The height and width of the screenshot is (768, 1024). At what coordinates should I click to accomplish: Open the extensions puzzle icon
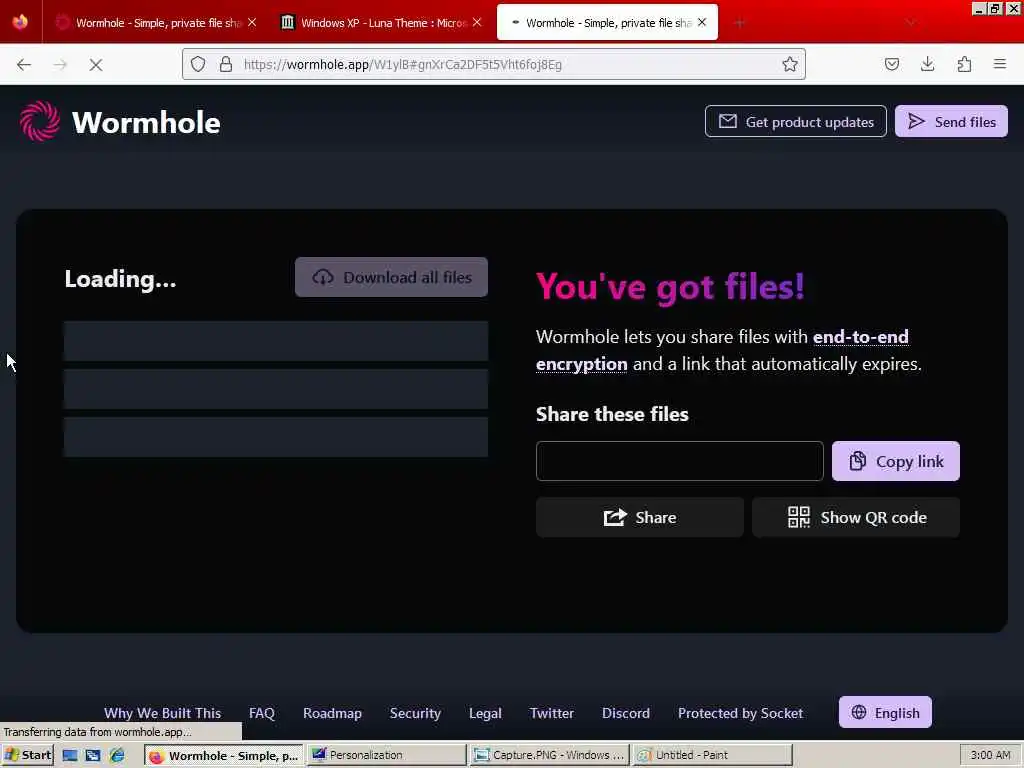coord(964,64)
